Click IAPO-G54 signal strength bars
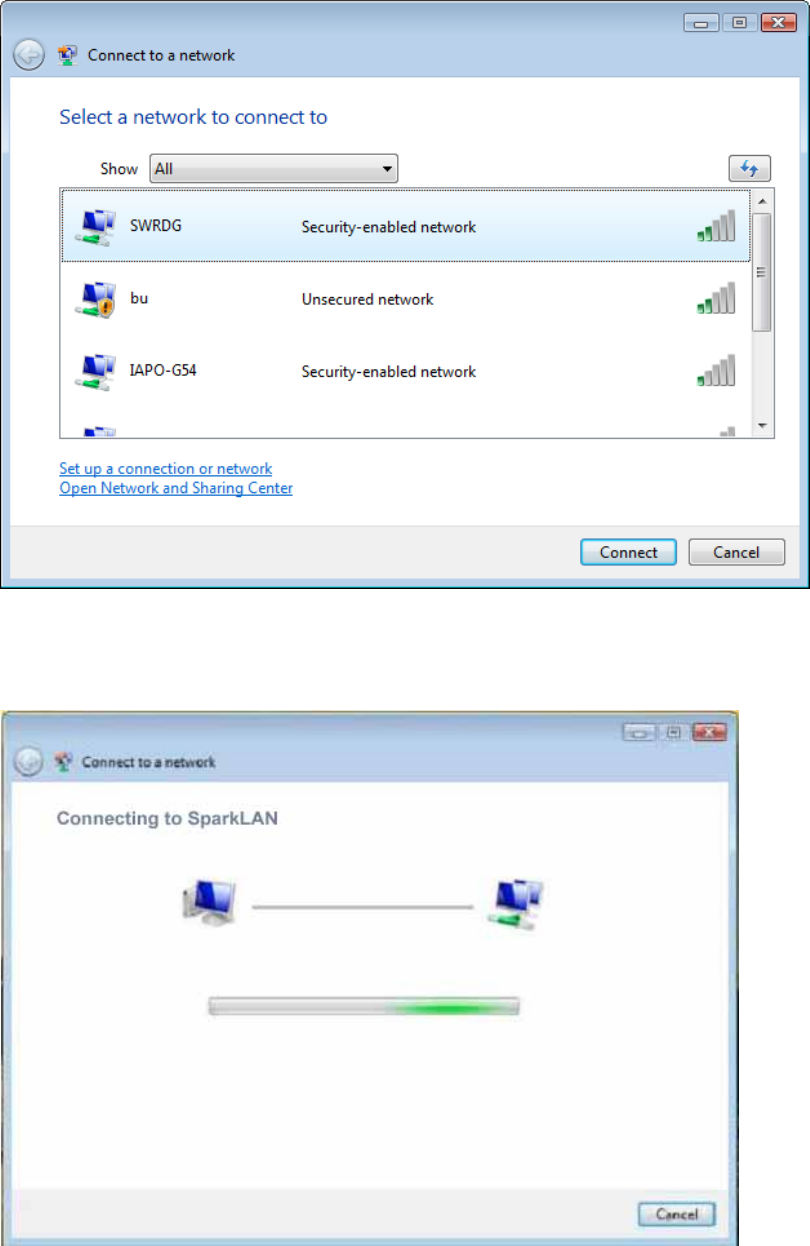Screen dimensions: 810x1246 tap(716, 370)
